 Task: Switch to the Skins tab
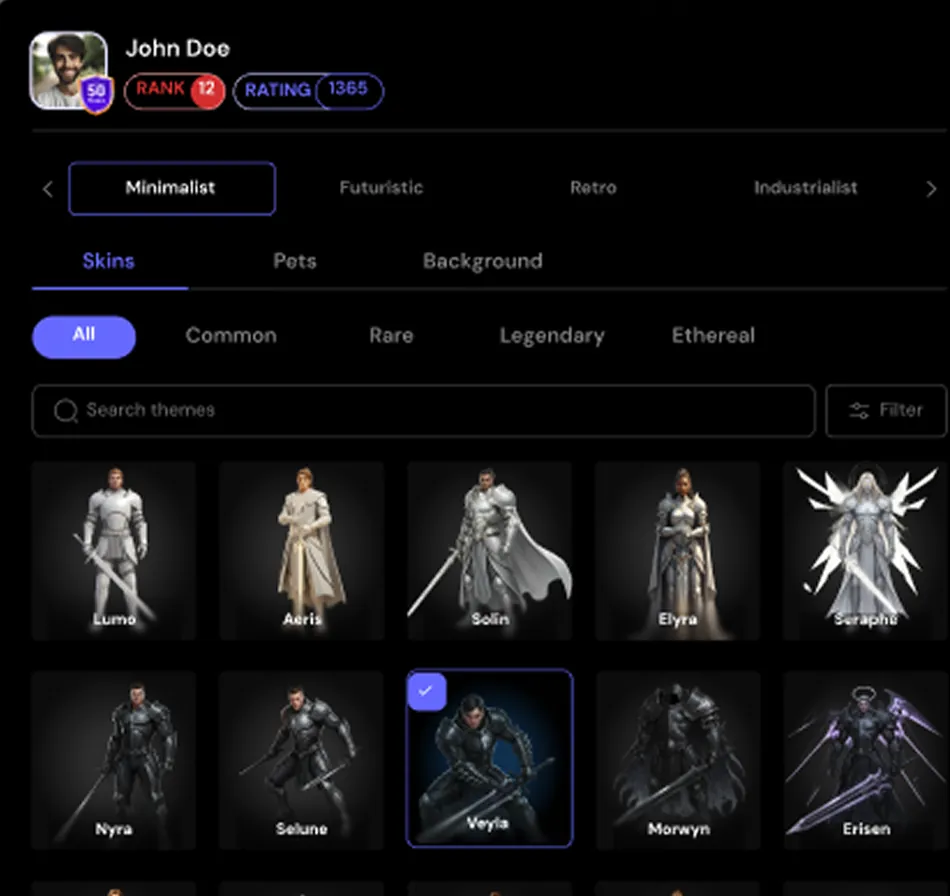(x=108, y=261)
